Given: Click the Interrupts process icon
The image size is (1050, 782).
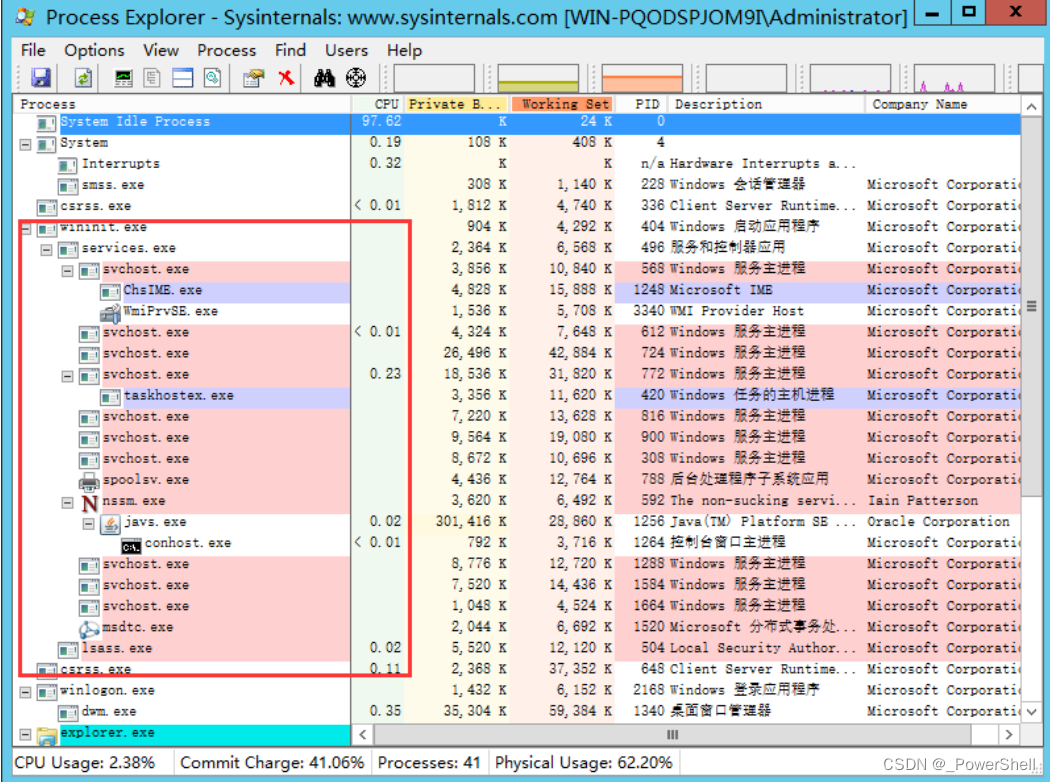Looking at the screenshot, I should click(x=68, y=165).
